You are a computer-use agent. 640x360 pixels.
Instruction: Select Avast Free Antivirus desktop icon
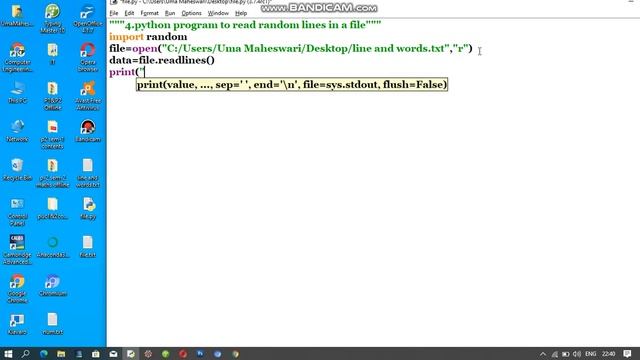click(88, 96)
